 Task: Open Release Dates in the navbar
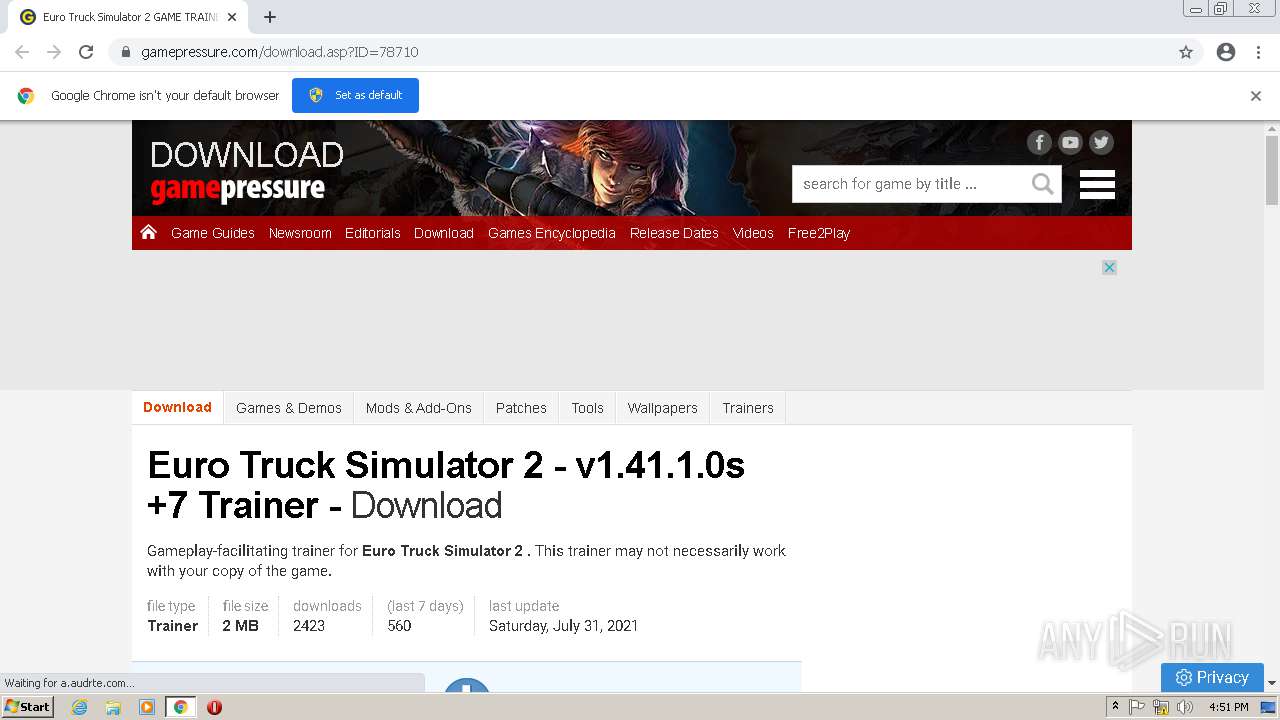pos(674,233)
